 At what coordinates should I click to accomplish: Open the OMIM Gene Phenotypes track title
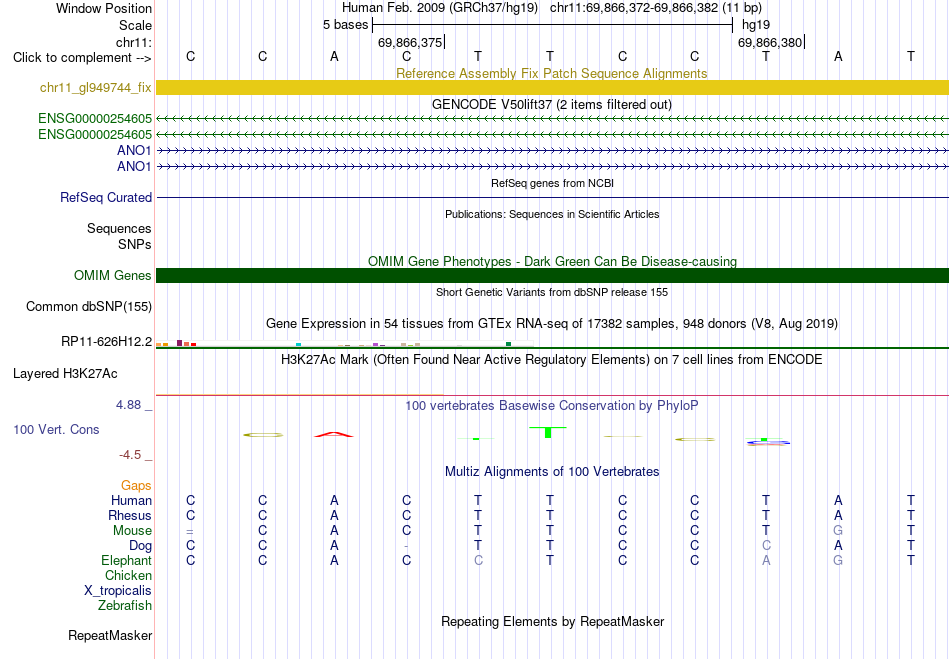point(552,262)
